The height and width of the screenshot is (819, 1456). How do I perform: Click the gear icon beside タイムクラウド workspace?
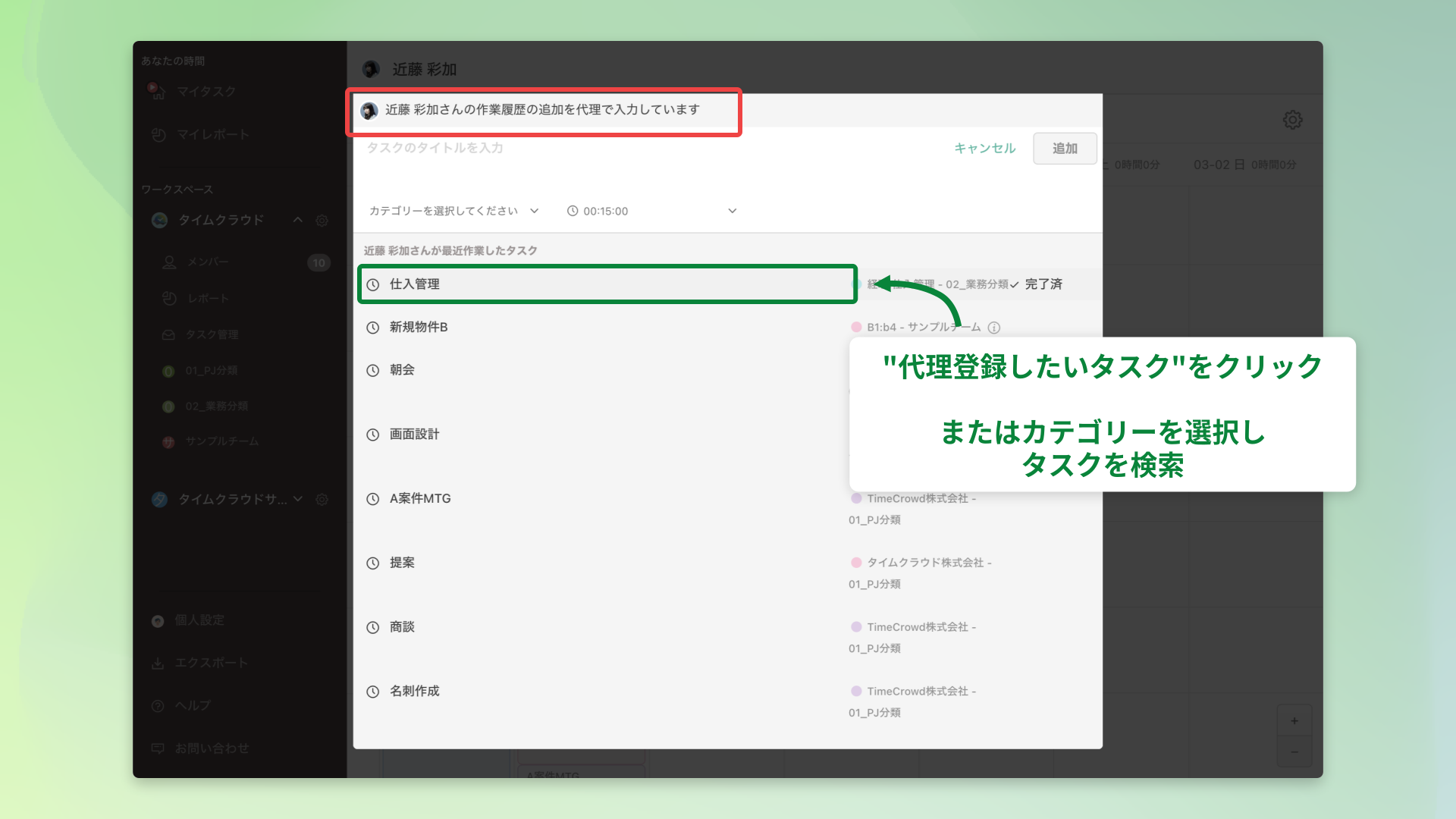(x=322, y=221)
